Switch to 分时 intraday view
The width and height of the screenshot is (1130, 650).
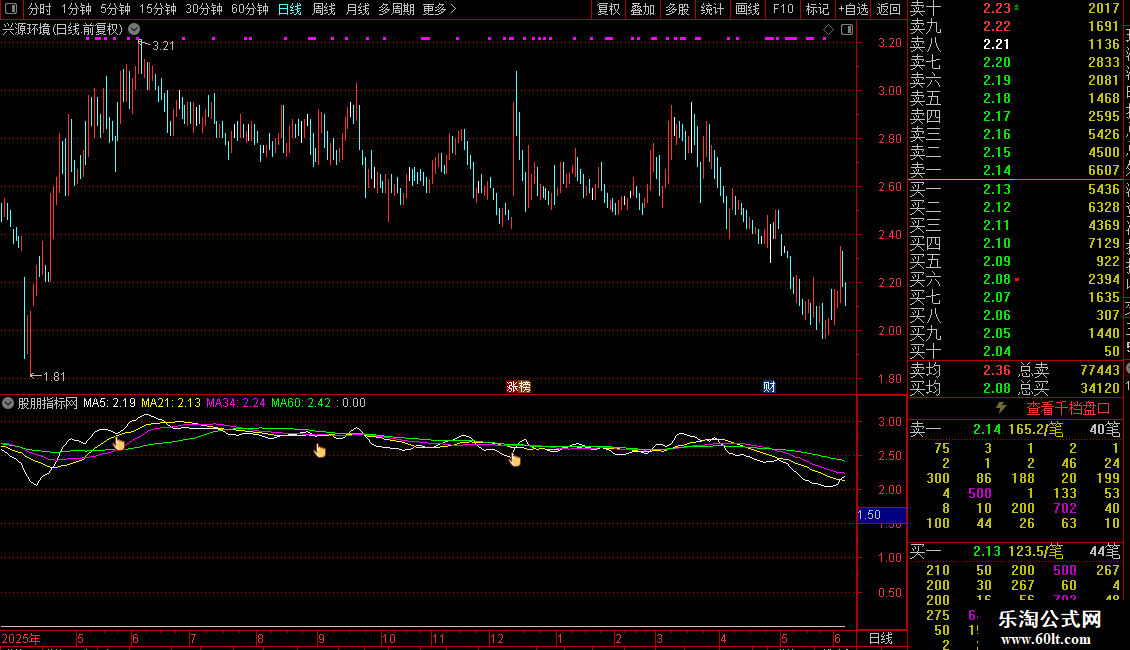(x=40, y=9)
